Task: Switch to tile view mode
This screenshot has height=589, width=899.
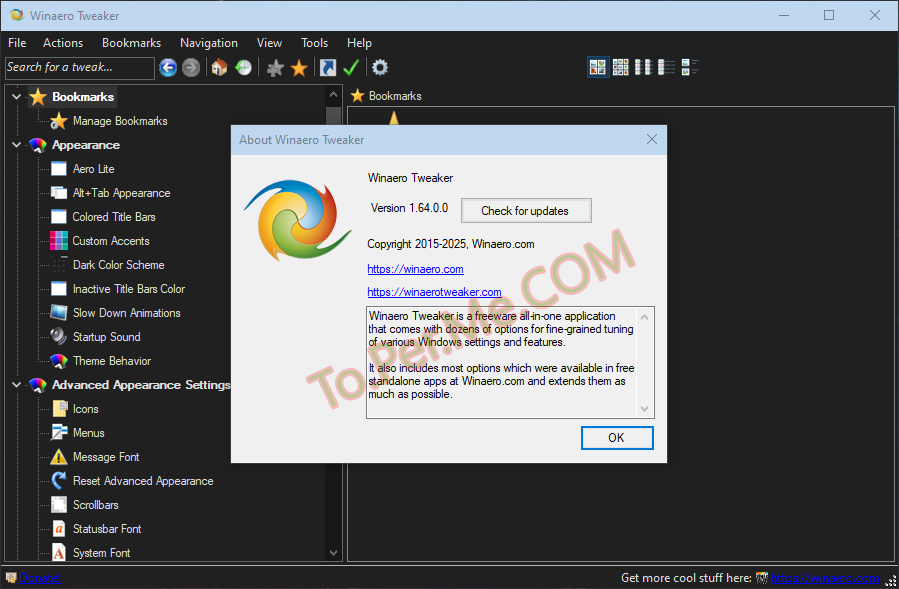Action: point(690,68)
